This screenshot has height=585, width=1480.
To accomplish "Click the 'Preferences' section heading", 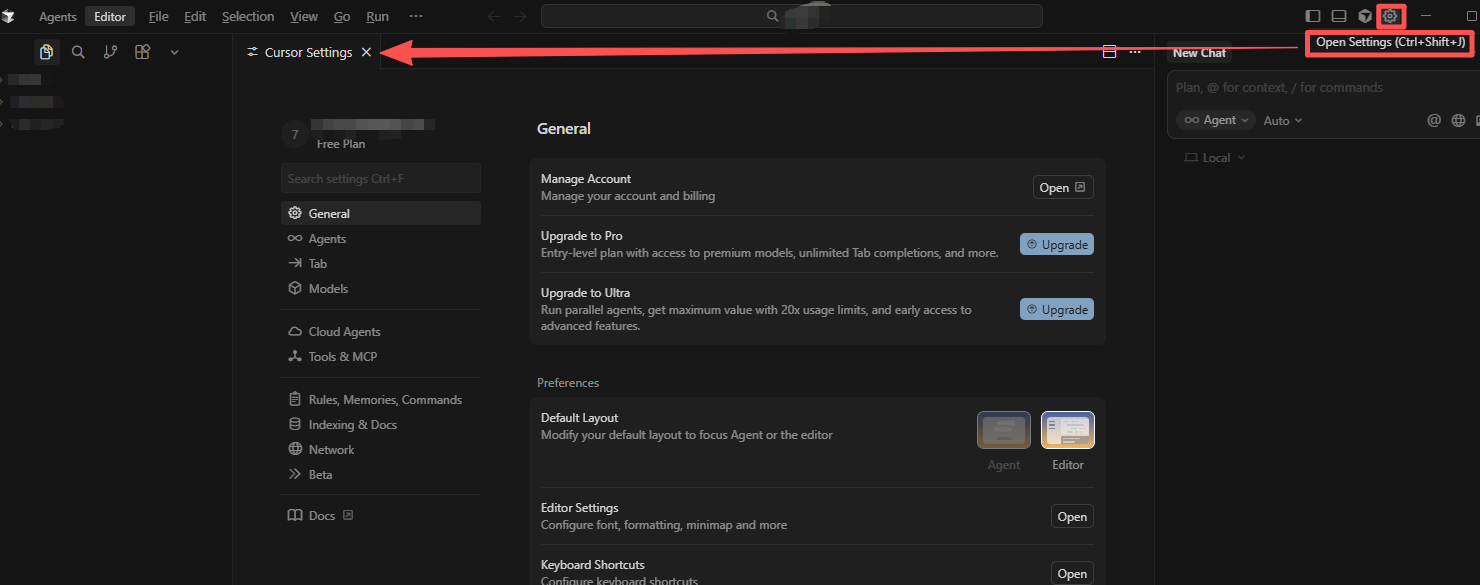I will pyautogui.click(x=568, y=383).
